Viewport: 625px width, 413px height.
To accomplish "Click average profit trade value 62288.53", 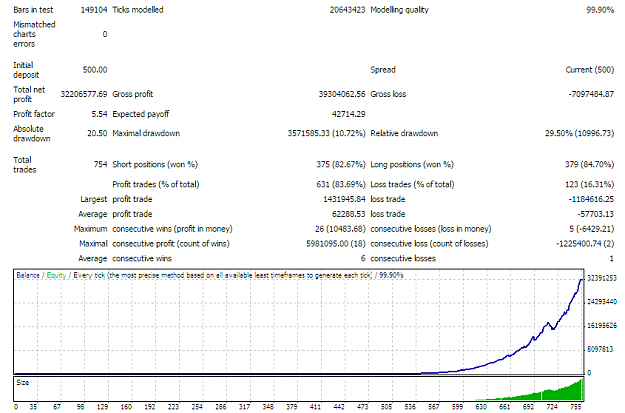I will (x=348, y=214).
